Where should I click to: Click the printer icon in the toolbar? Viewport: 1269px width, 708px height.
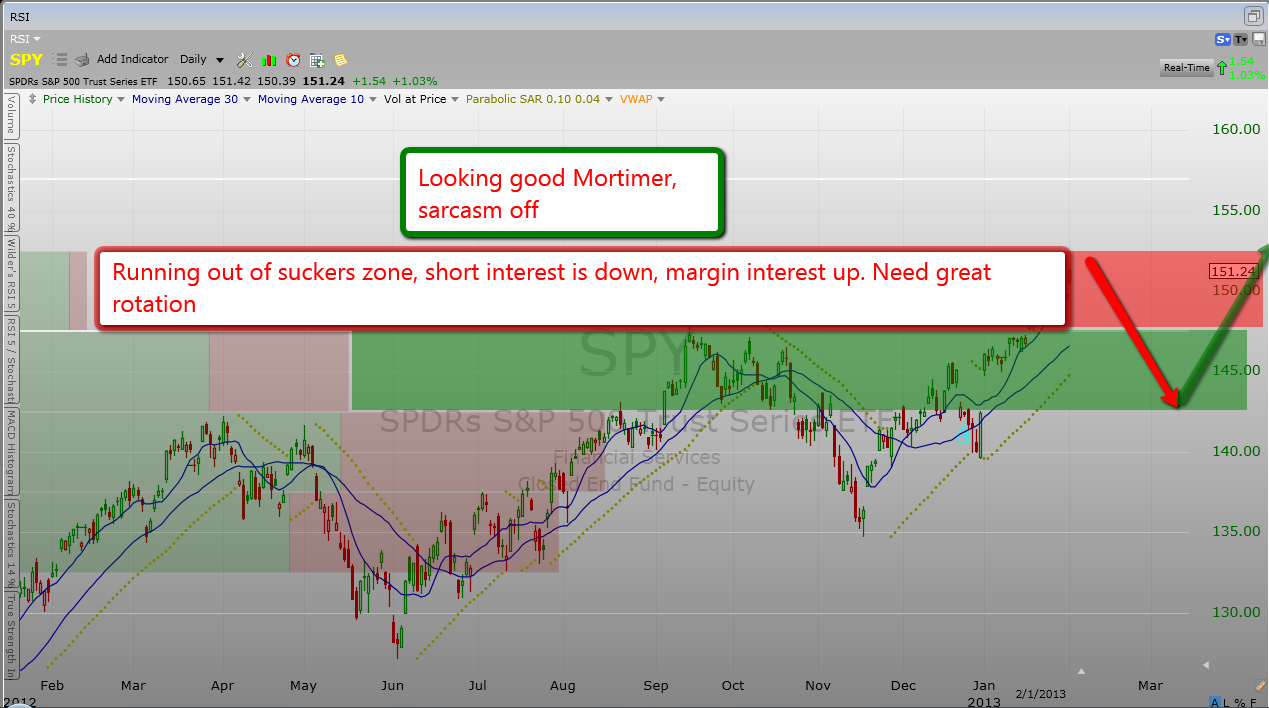point(82,60)
